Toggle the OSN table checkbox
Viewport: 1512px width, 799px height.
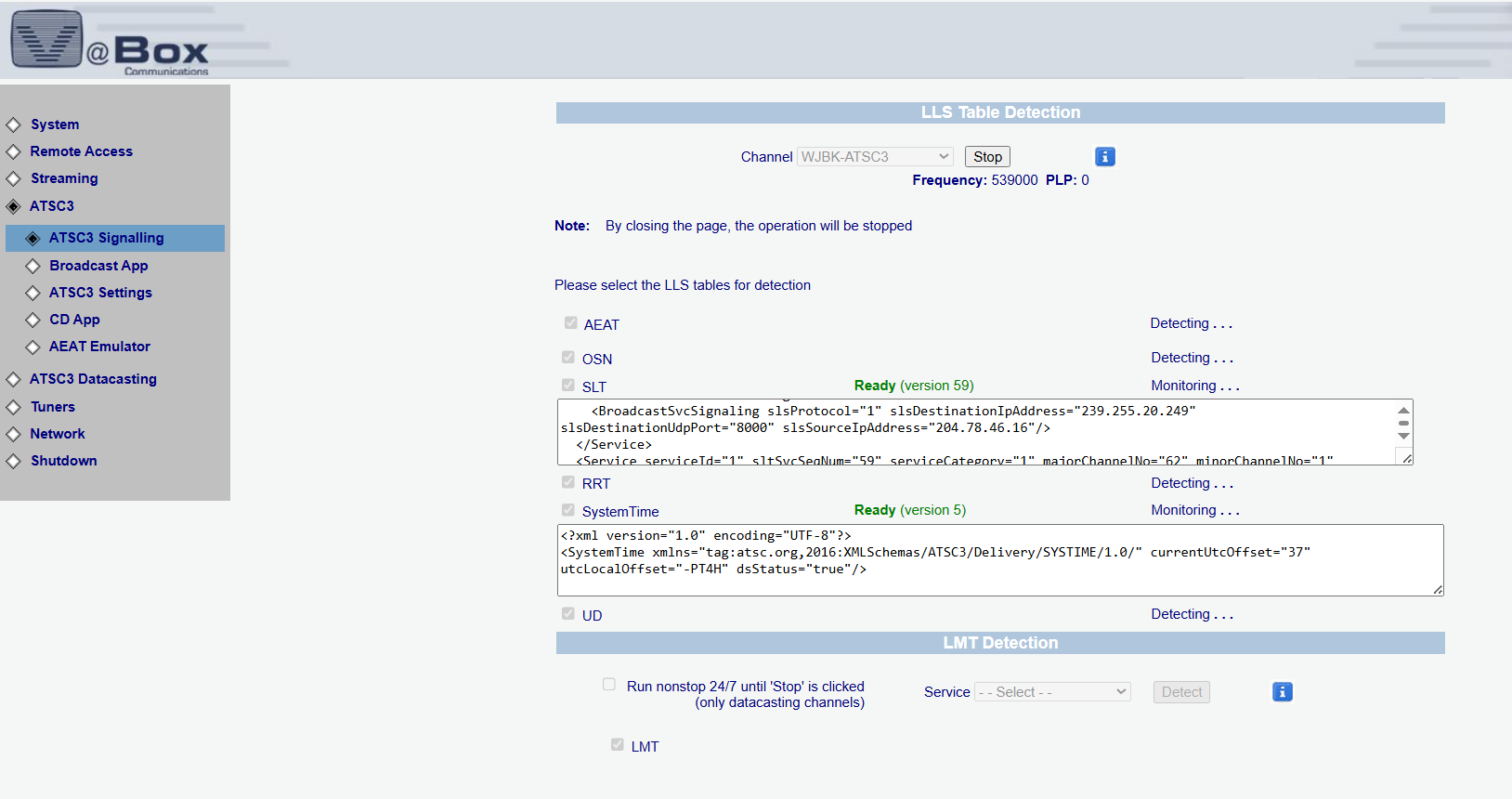(568, 357)
